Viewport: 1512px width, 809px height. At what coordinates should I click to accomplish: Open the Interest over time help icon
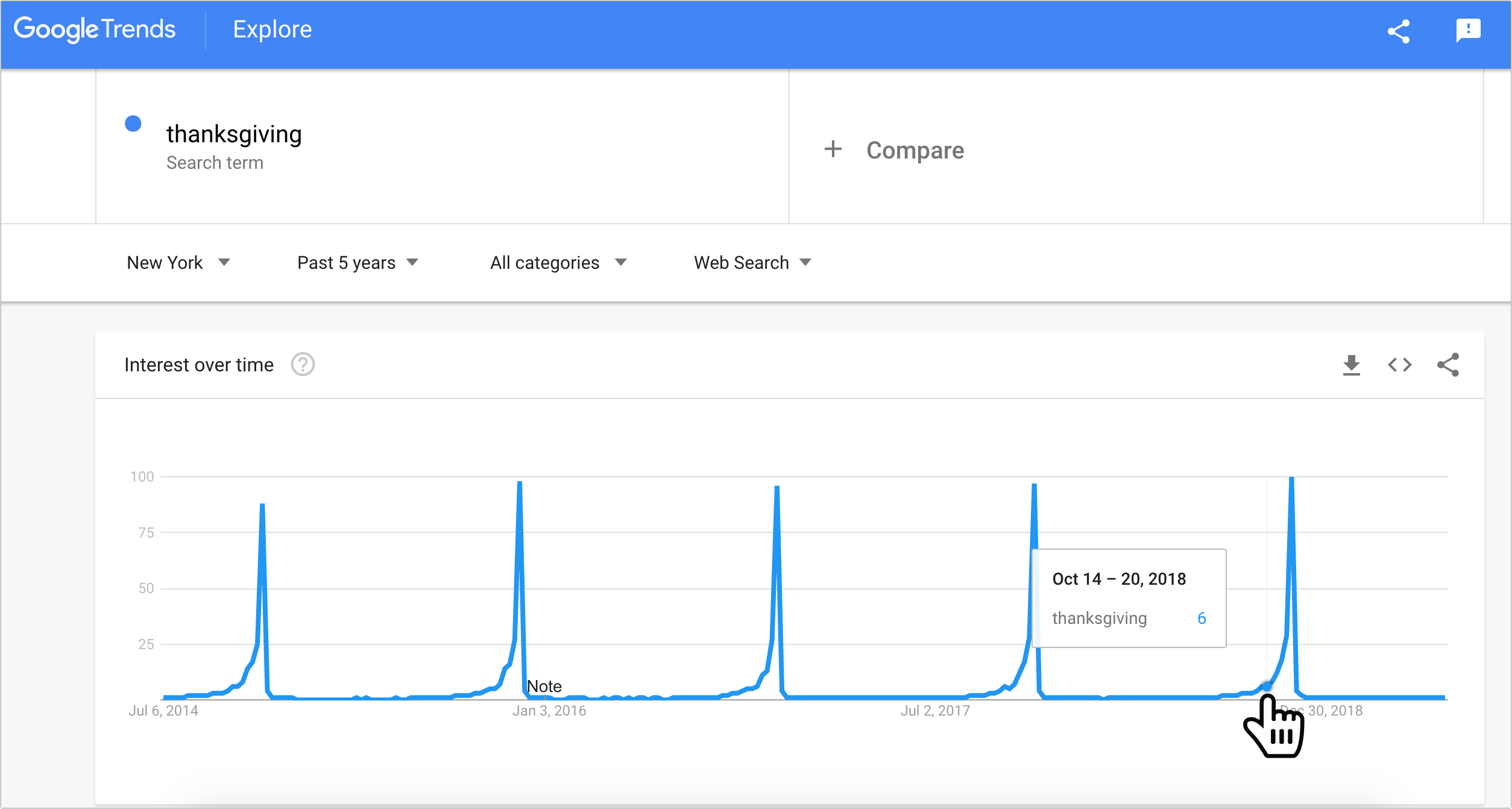(x=303, y=365)
